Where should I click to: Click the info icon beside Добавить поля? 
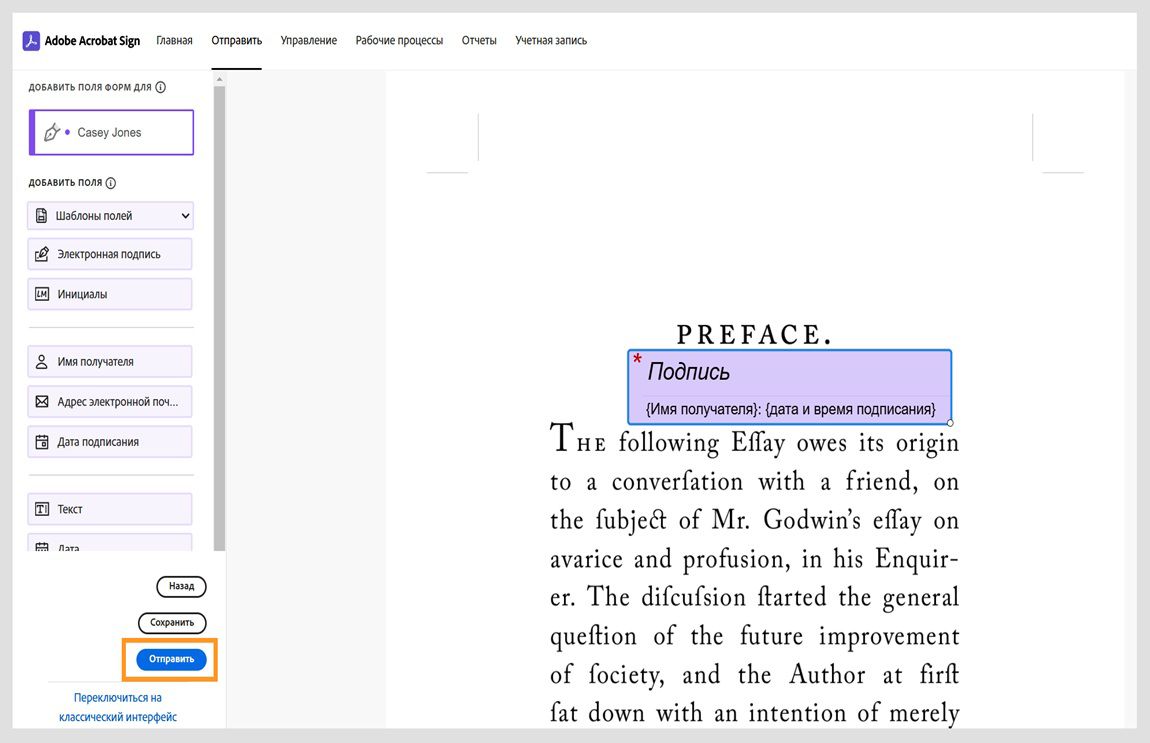pyautogui.click(x=111, y=183)
